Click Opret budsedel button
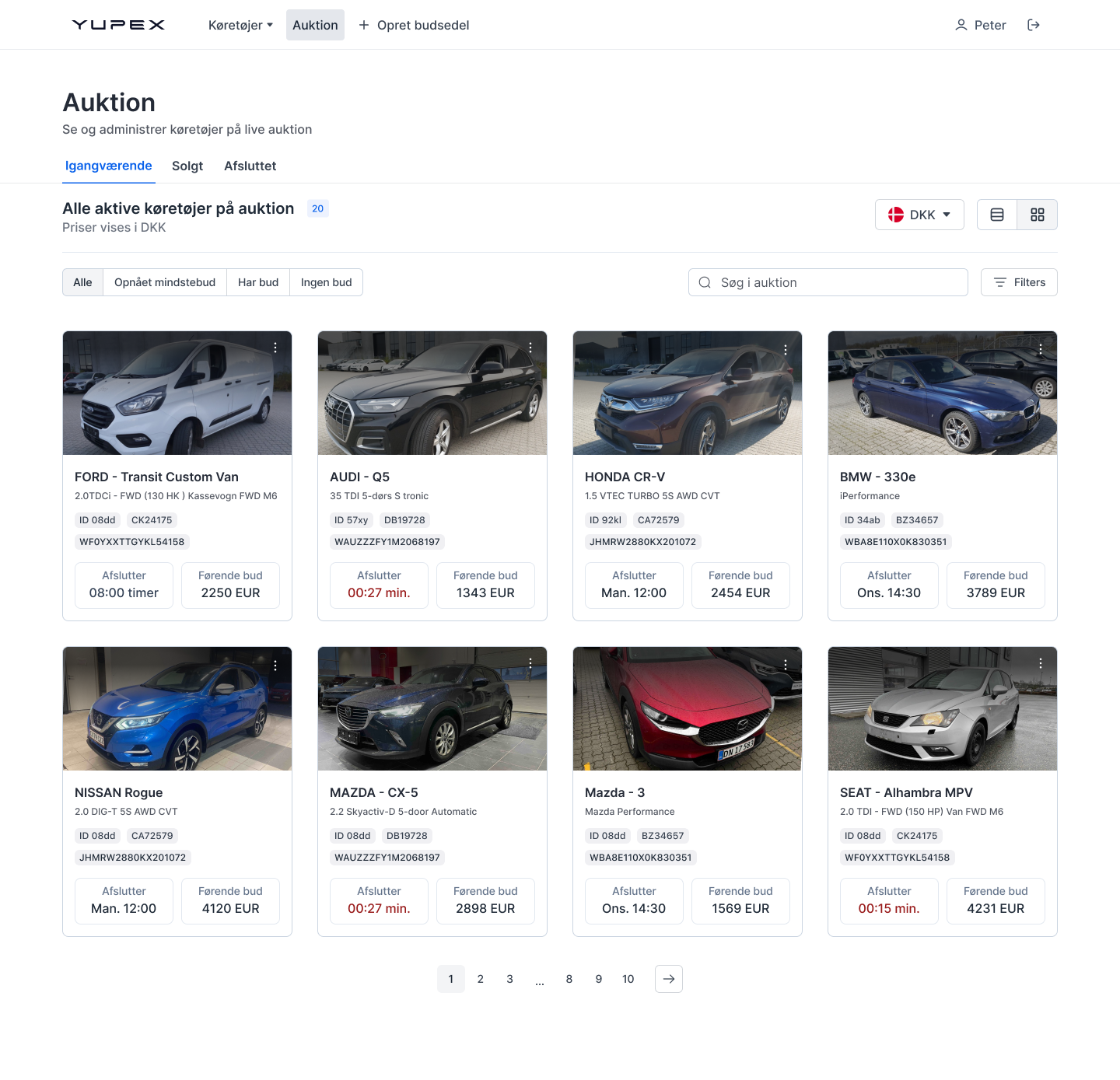Viewport: 1120px width, 1080px height. [414, 25]
